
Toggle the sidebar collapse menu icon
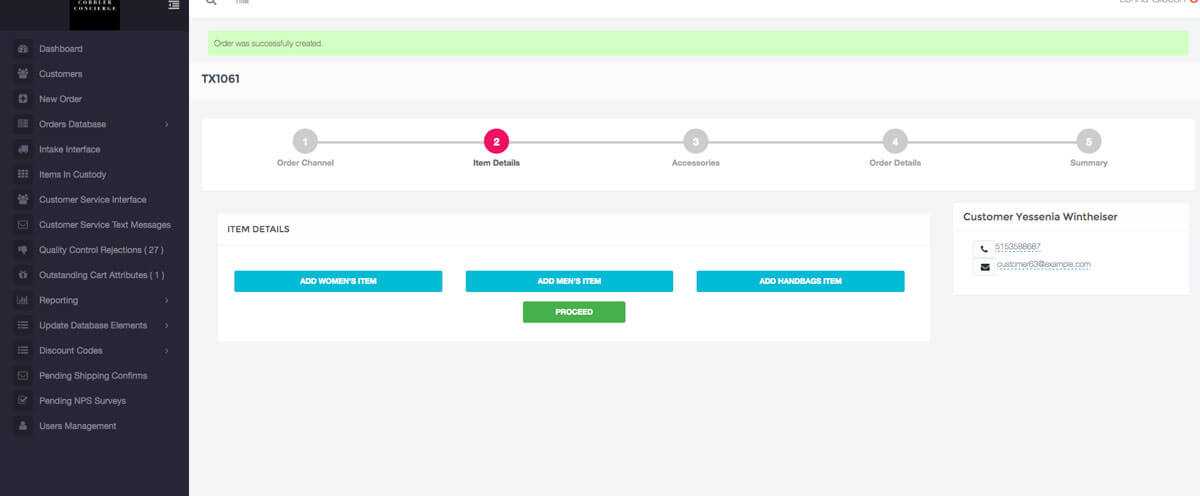tap(173, 7)
